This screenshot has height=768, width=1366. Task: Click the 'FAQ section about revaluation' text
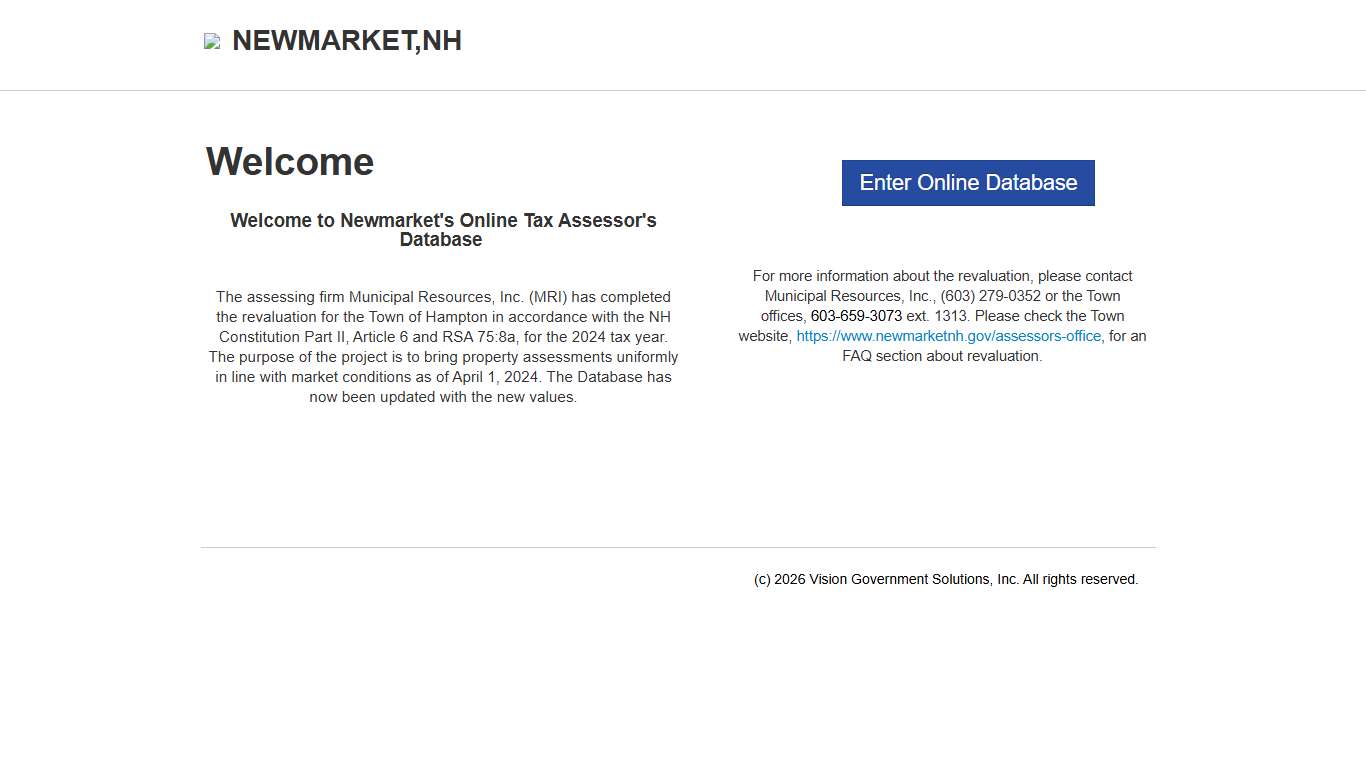(942, 356)
